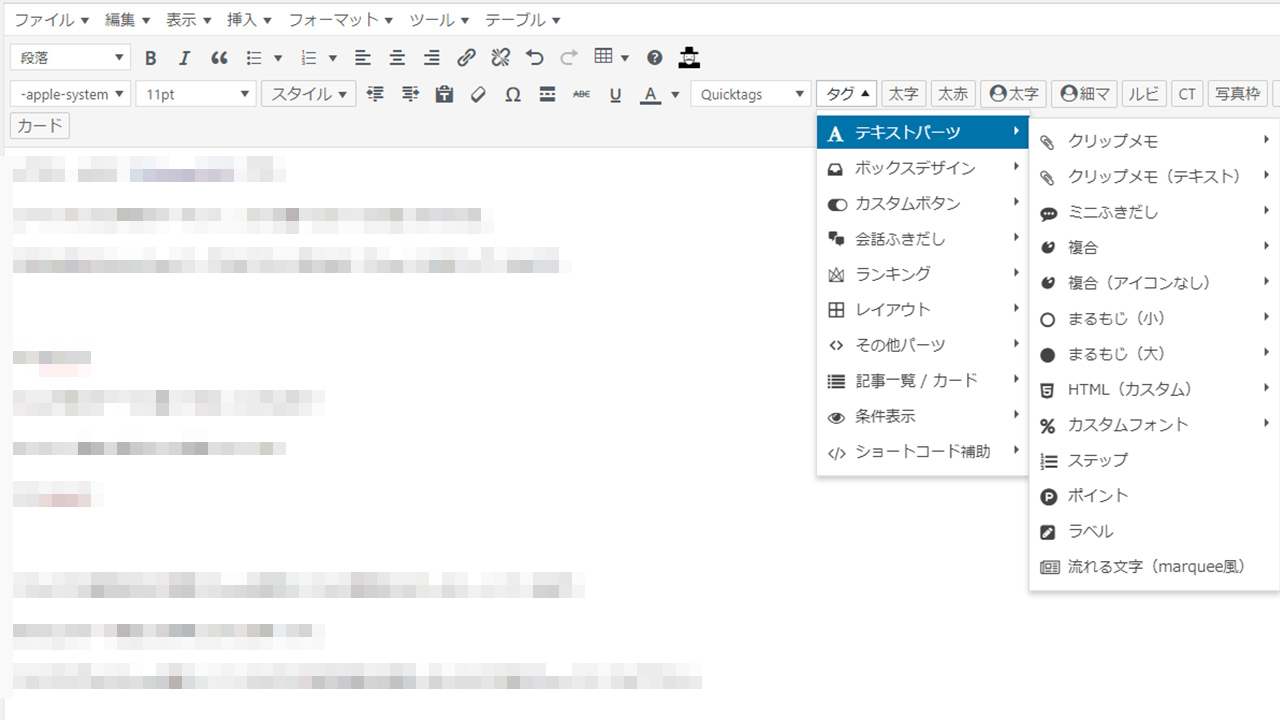The width and height of the screenshot is (1280, 720).
Task: Open the 段落 paragraph format dropdown
Action: coord(70,58)
